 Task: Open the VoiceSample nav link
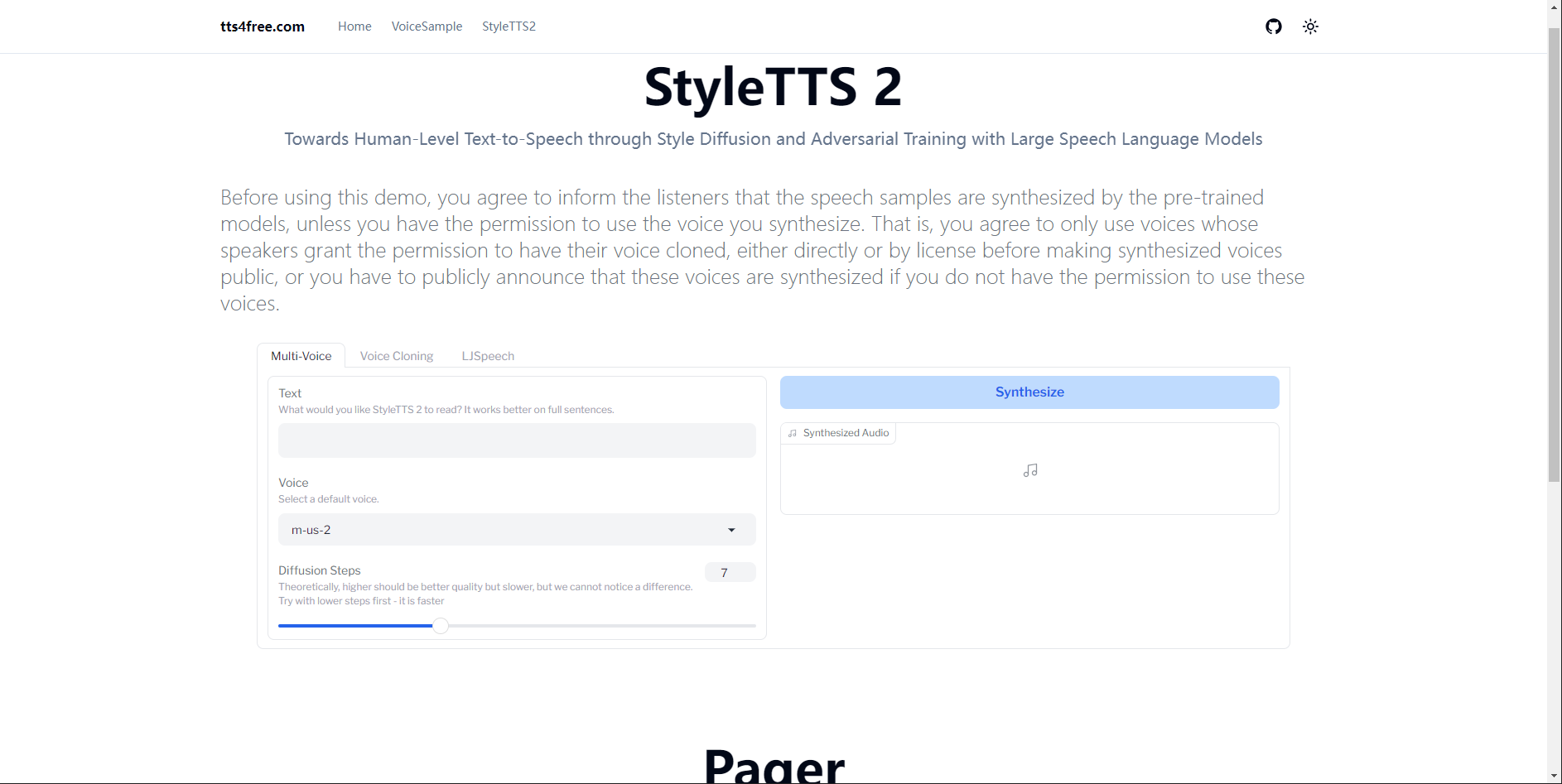pos(427,26)
